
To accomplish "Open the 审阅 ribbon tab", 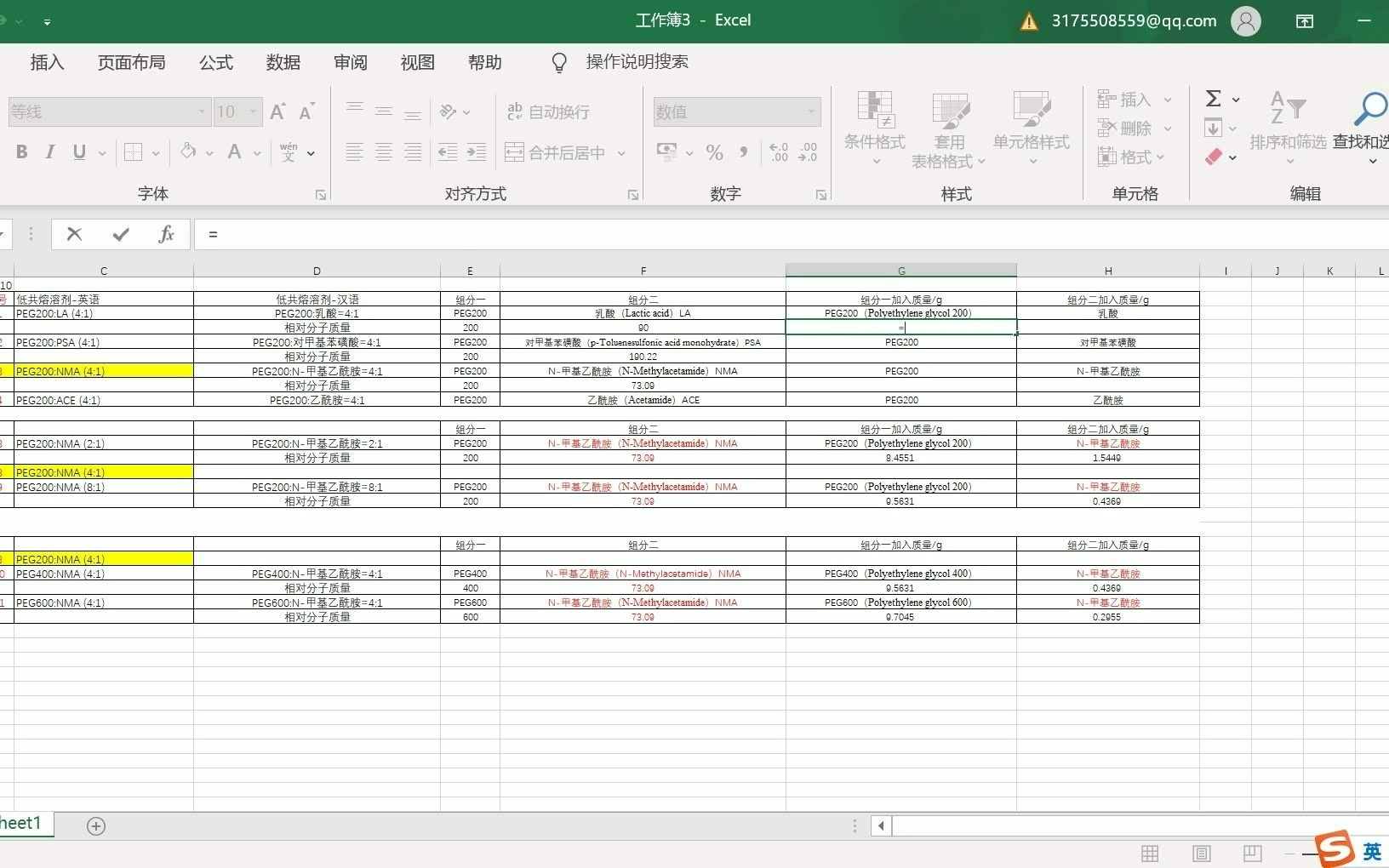I will pos(351,62).
